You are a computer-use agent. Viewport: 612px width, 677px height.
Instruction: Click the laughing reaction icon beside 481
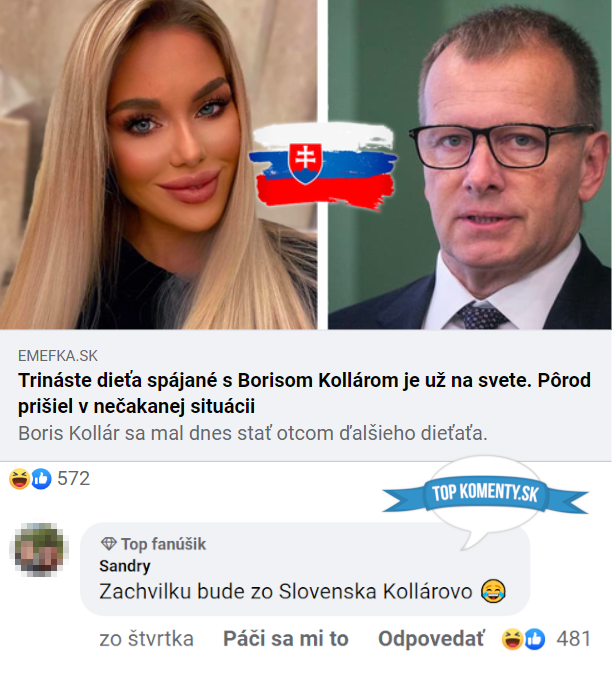click(513, 639)
